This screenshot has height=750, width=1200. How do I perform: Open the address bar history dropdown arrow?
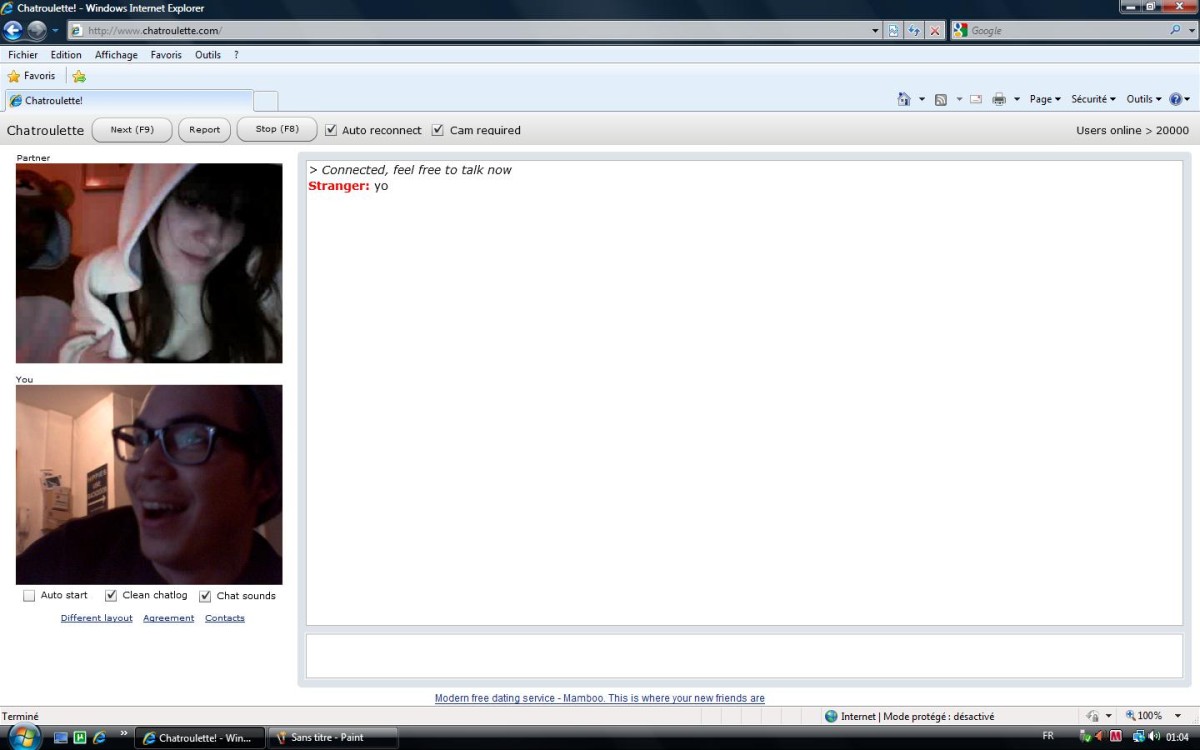[x=876, y=31]
